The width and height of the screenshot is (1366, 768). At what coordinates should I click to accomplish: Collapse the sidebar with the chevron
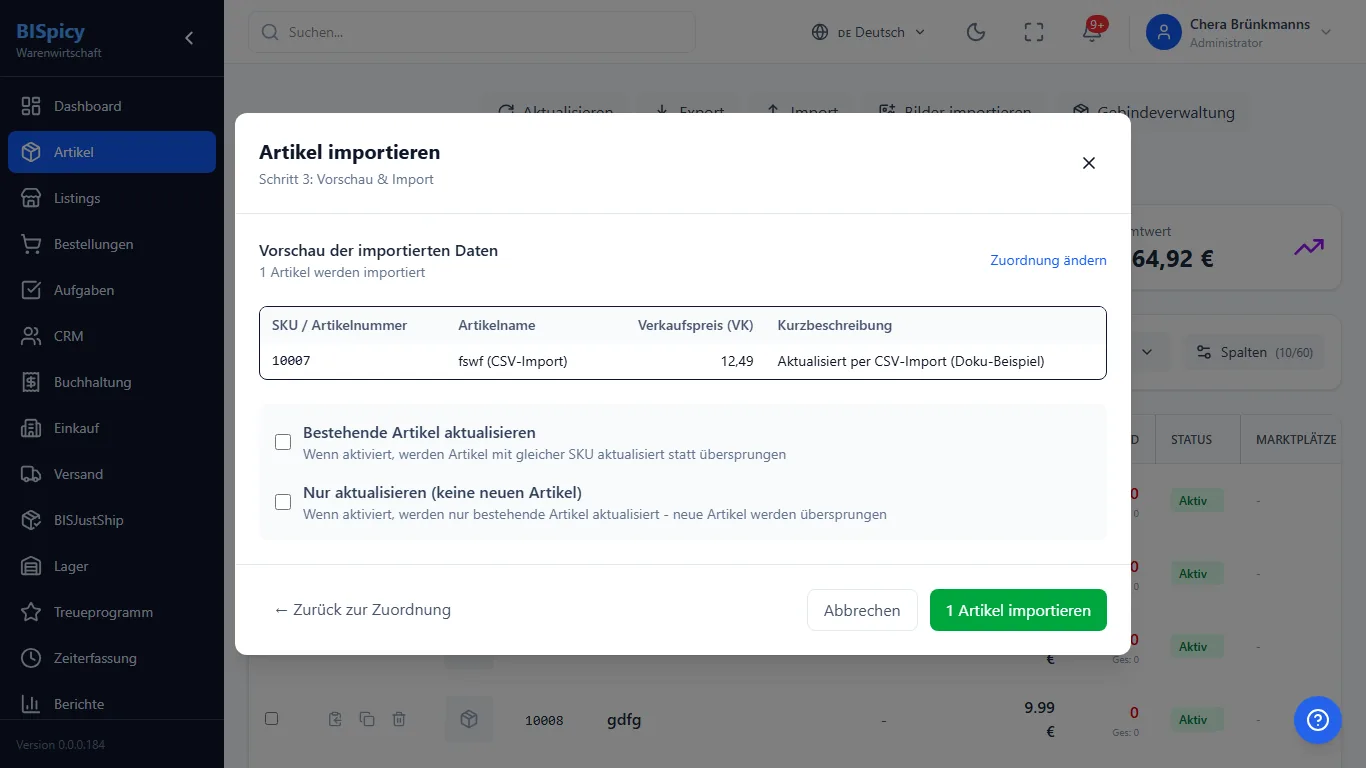click(x=189, y=38)
